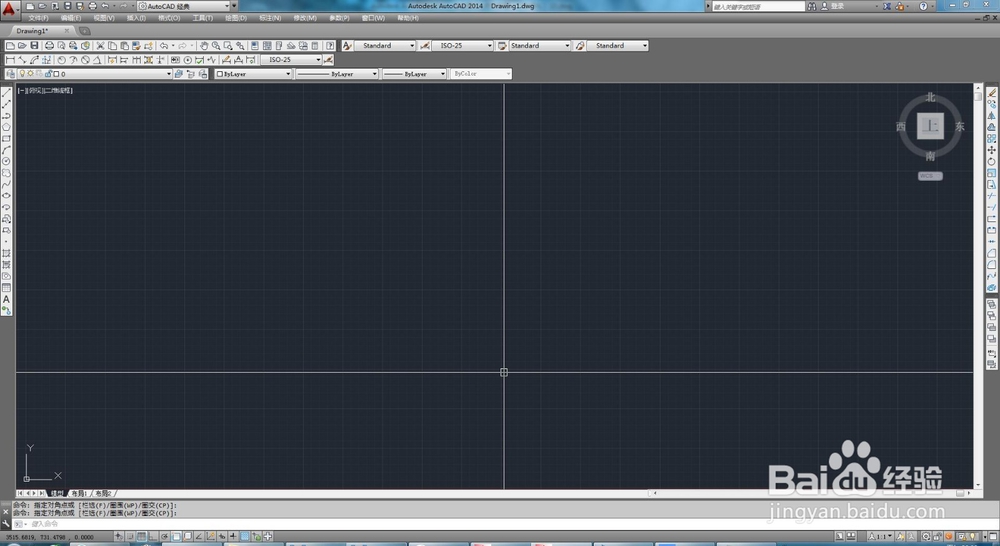The width and height of the screenshot is (1000, 546).
Task: Click the WCS label under ViewCube
Action: 930,176
